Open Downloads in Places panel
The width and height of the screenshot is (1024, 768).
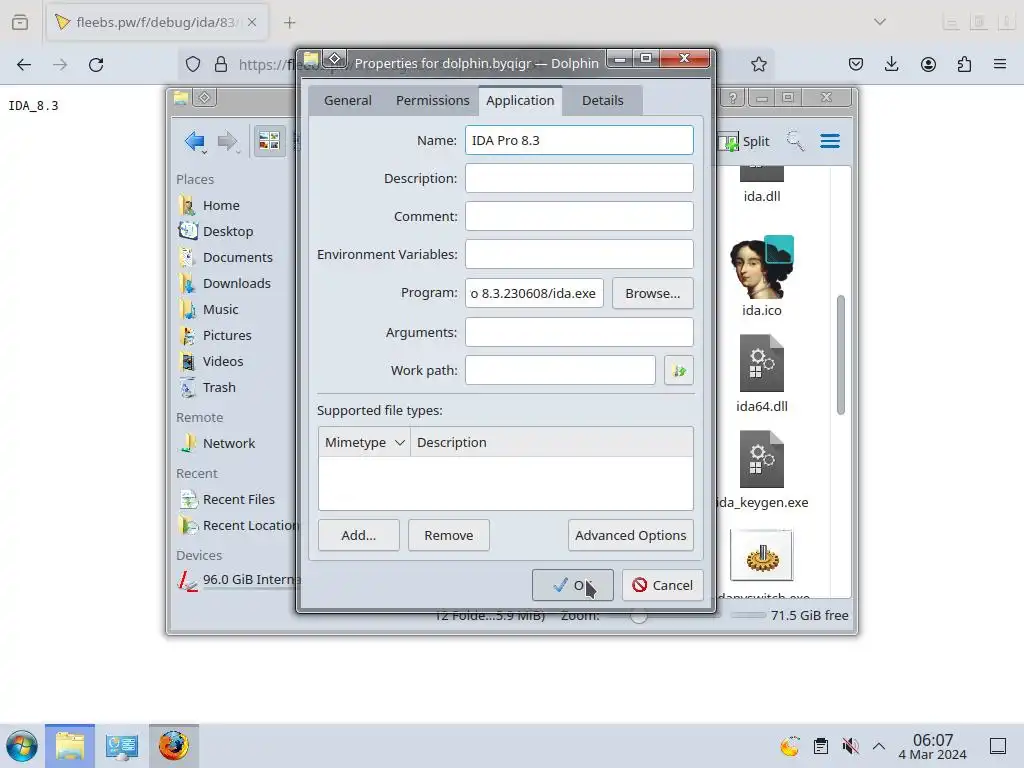pyautogui.click(x=235, y=283)
